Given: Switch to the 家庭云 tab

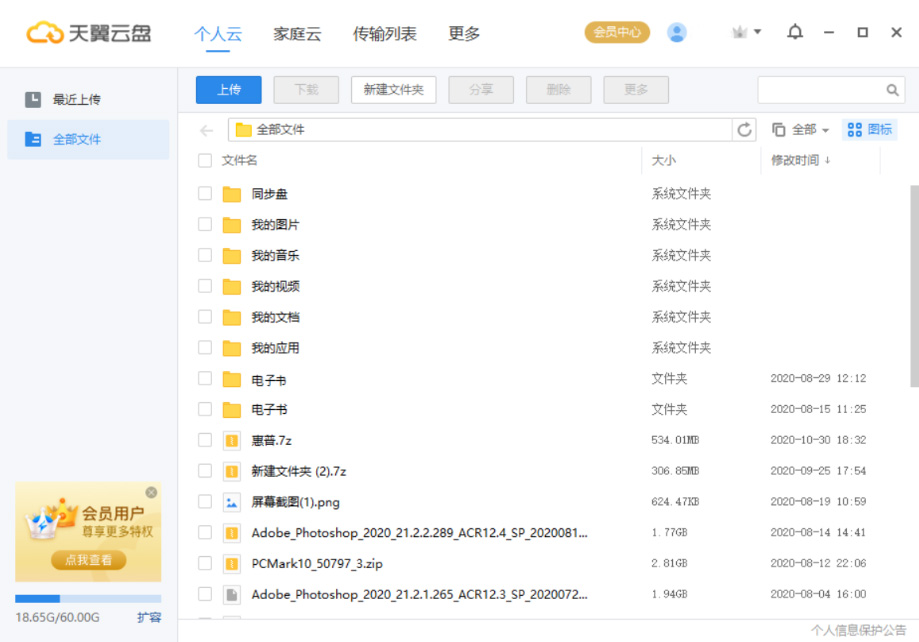Looking at the screenshot, I should pos(297,34).
